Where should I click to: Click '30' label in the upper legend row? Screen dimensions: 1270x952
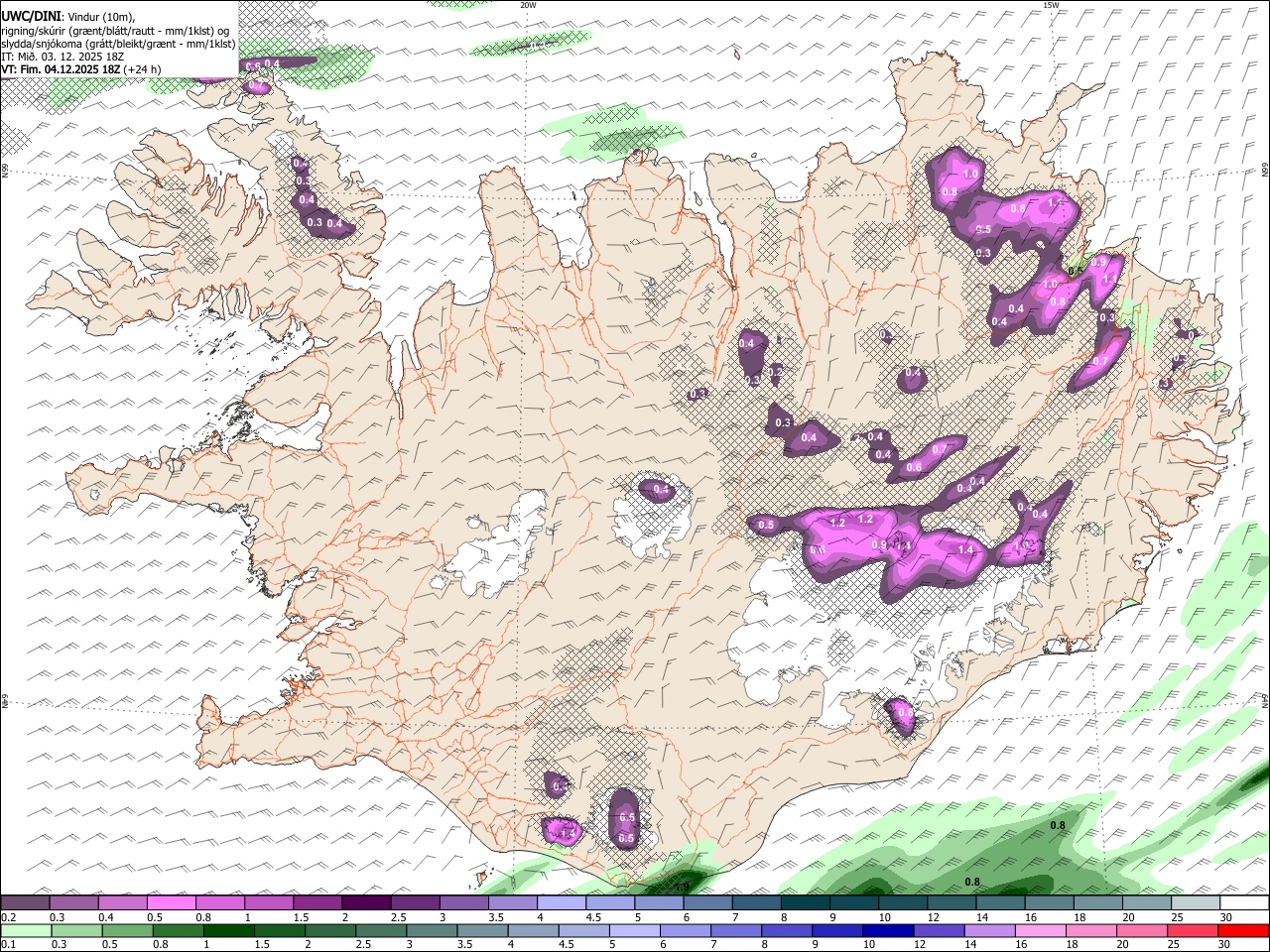pos(1226,917)
